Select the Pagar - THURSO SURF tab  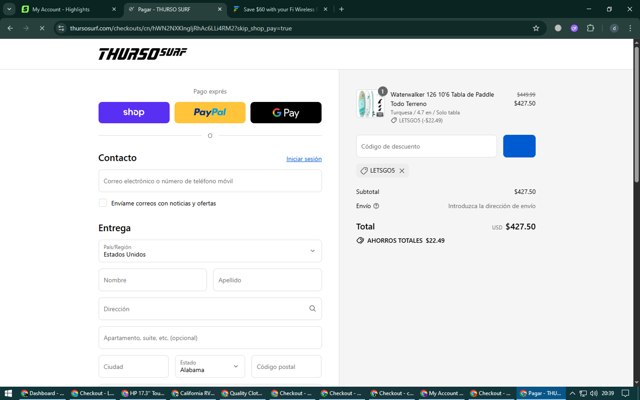point(176,9)
